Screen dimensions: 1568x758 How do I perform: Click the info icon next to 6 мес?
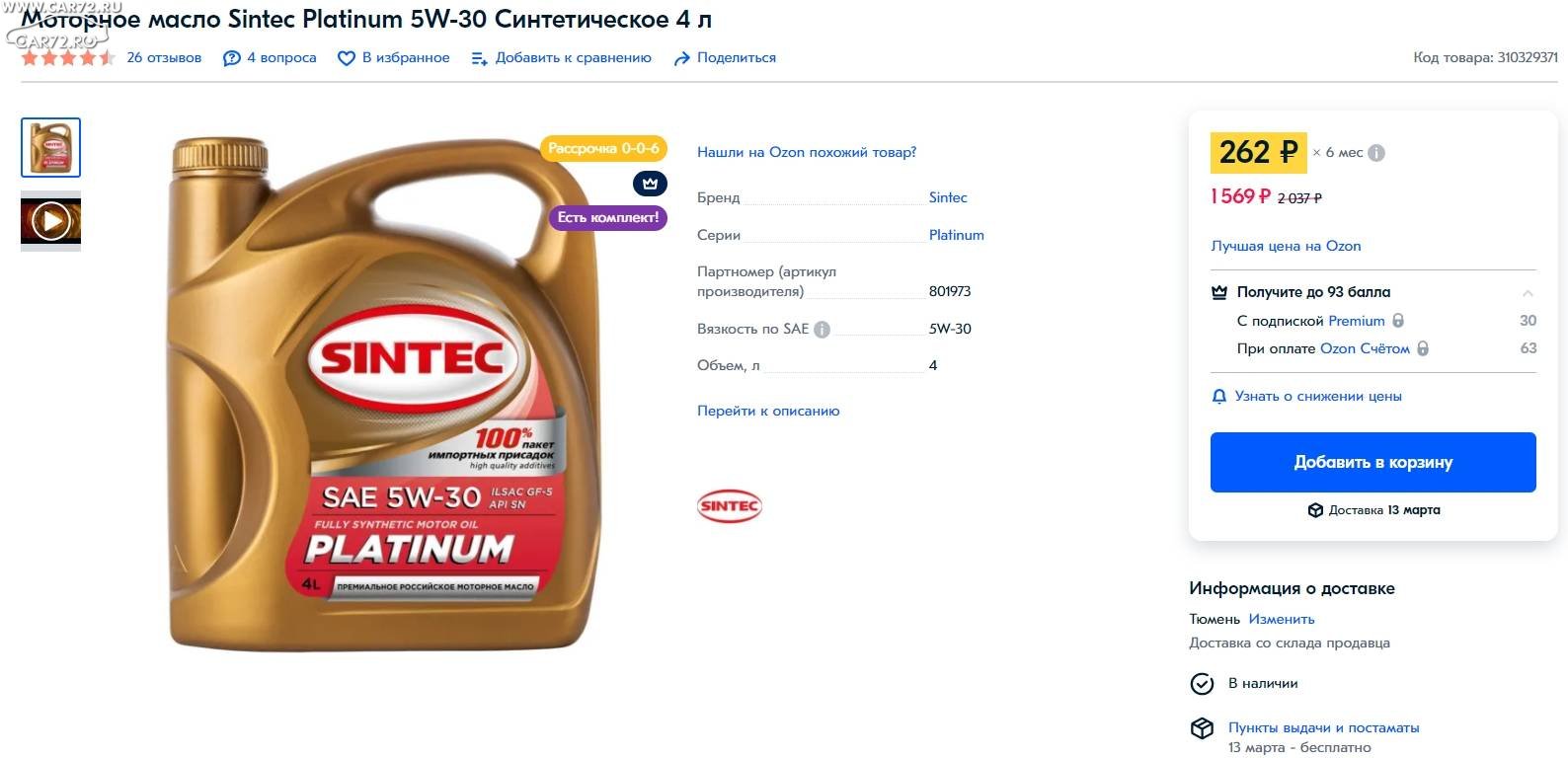(1376, 153)
